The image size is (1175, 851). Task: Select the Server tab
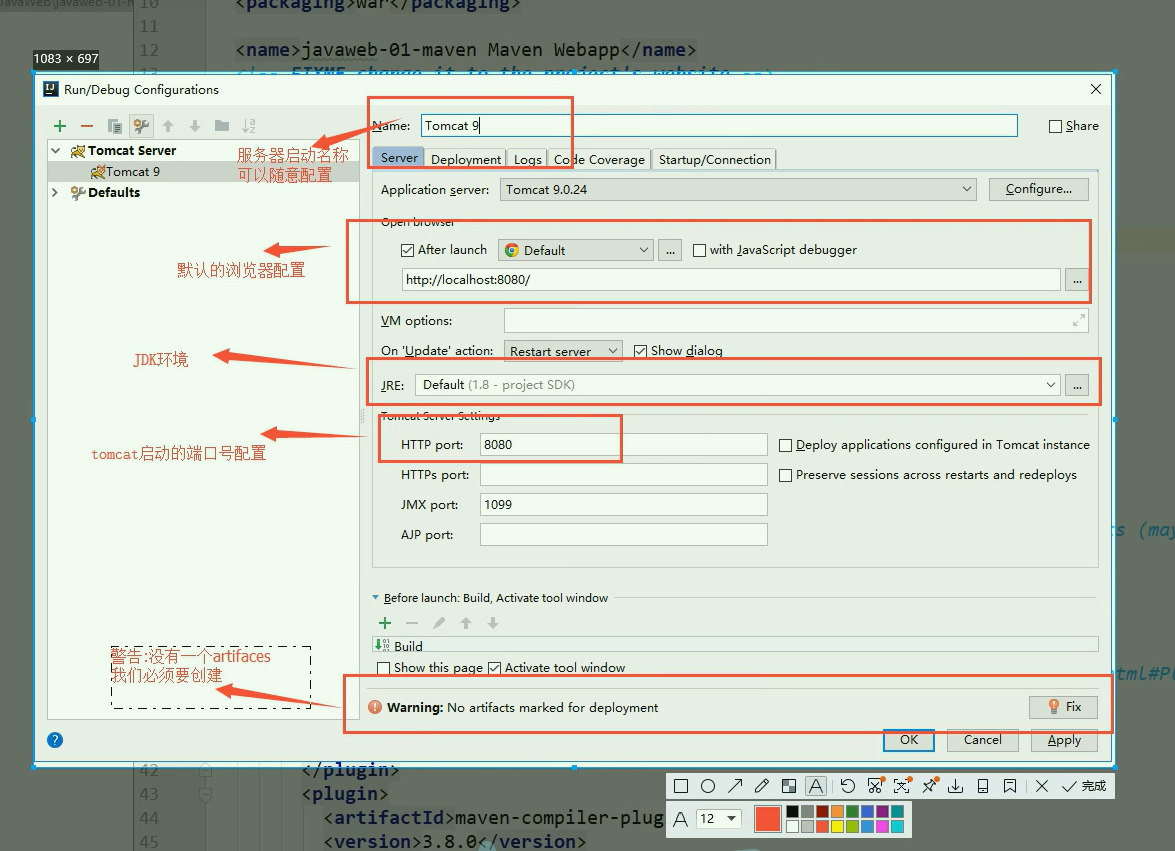[x=399, y=157]
